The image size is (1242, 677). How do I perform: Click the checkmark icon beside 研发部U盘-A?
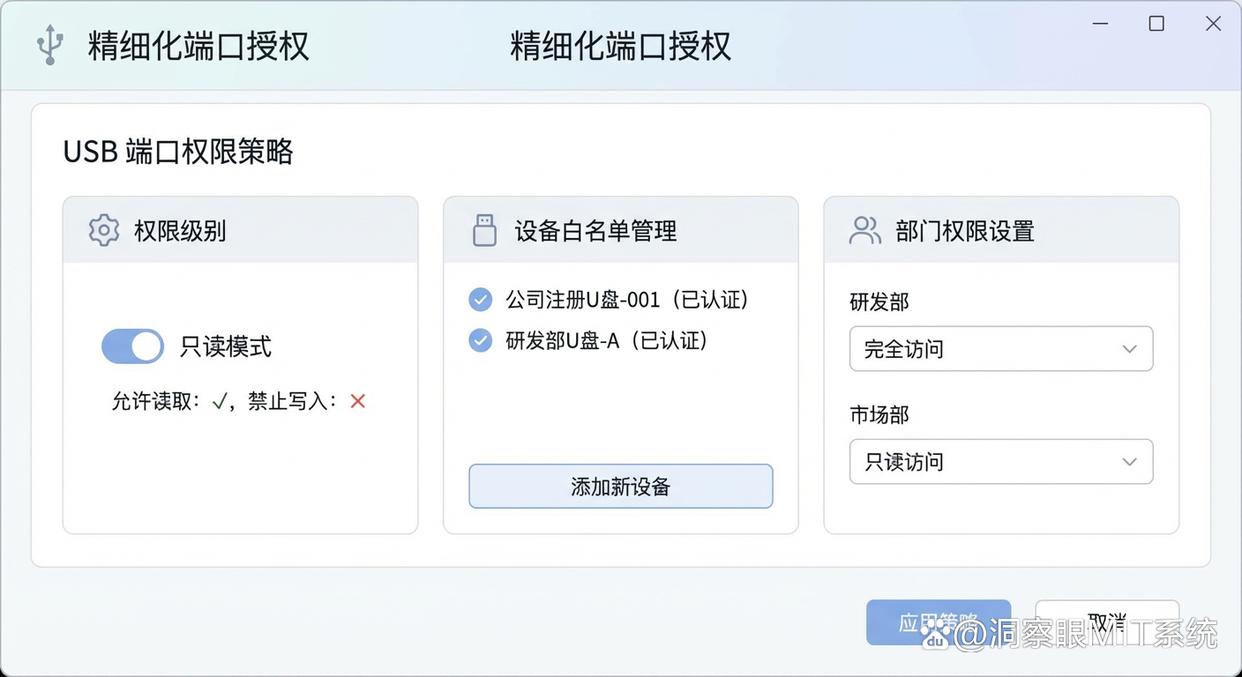[480, 340]
